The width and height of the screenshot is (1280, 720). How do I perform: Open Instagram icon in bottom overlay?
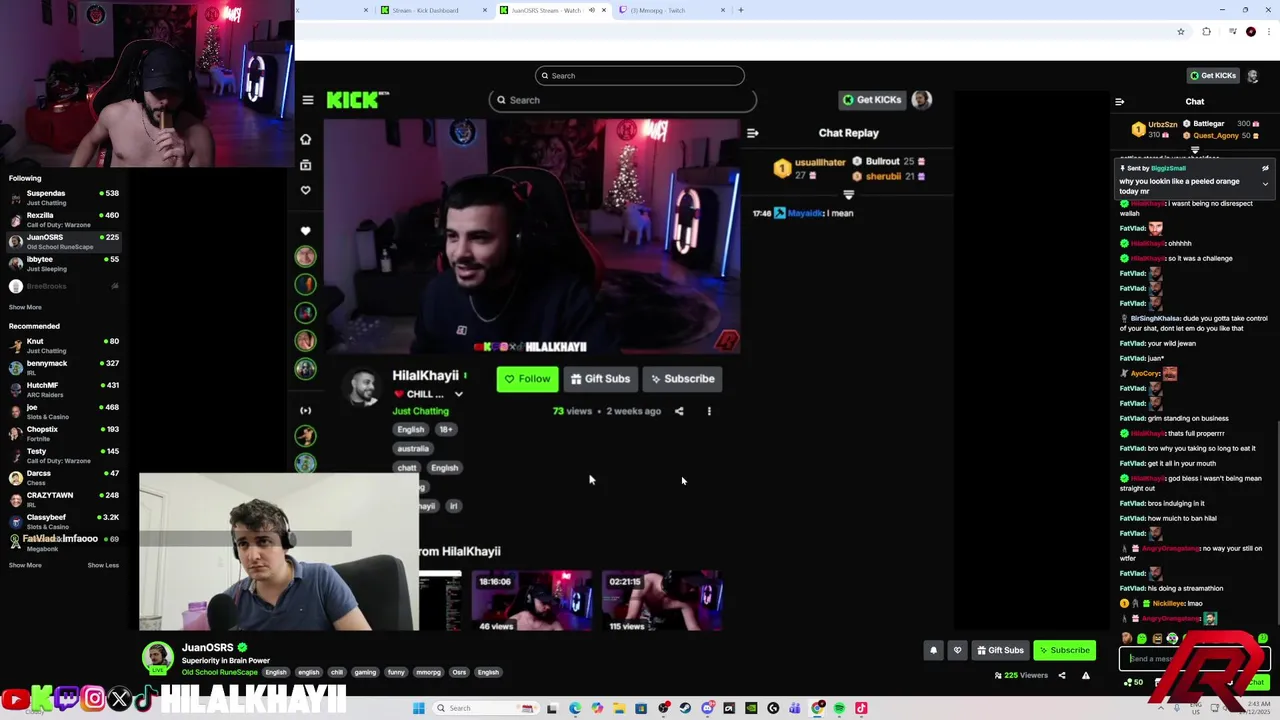tap(94, 699)
